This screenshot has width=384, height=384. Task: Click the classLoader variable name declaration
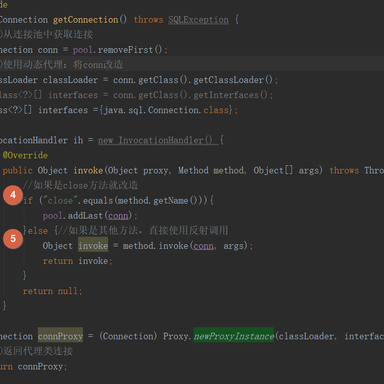pyautogui.click(x=70, y=80)
